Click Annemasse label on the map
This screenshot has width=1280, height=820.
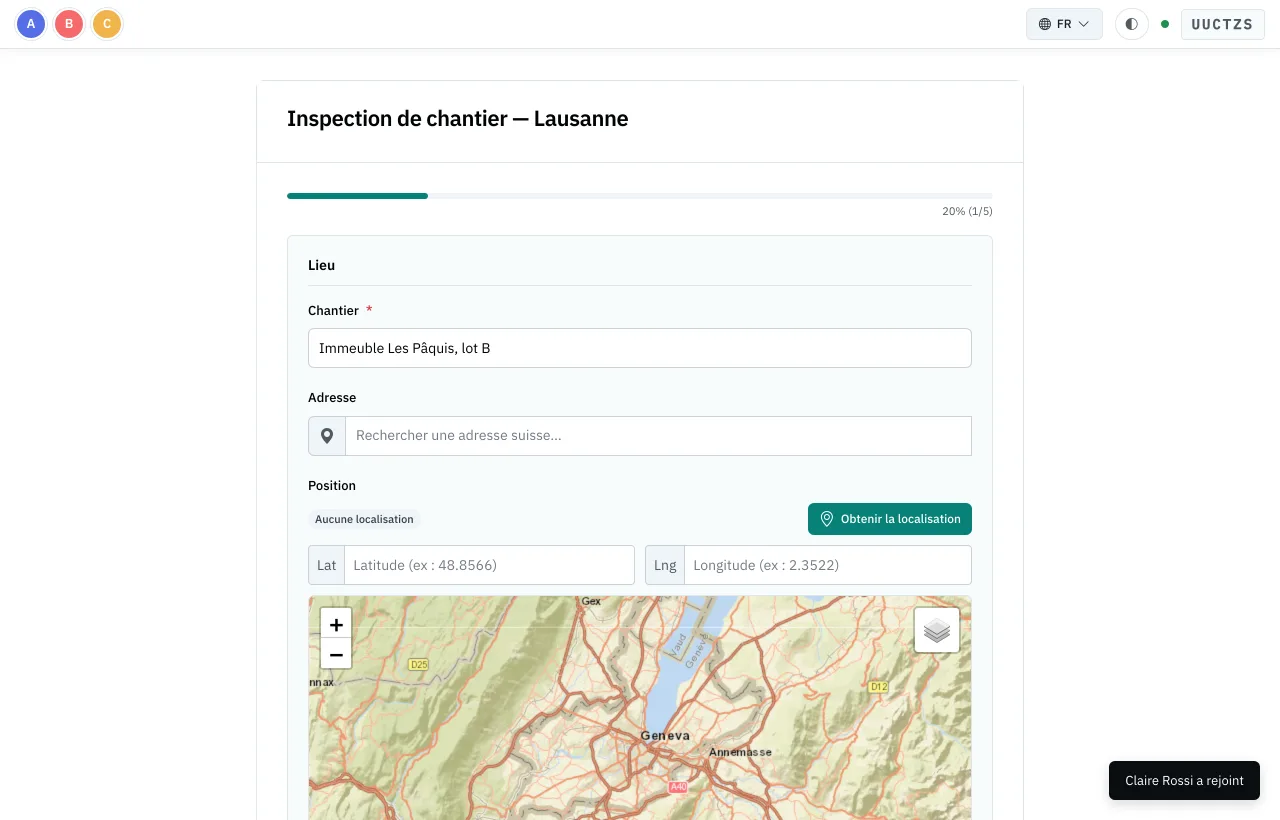click(741, 752)
